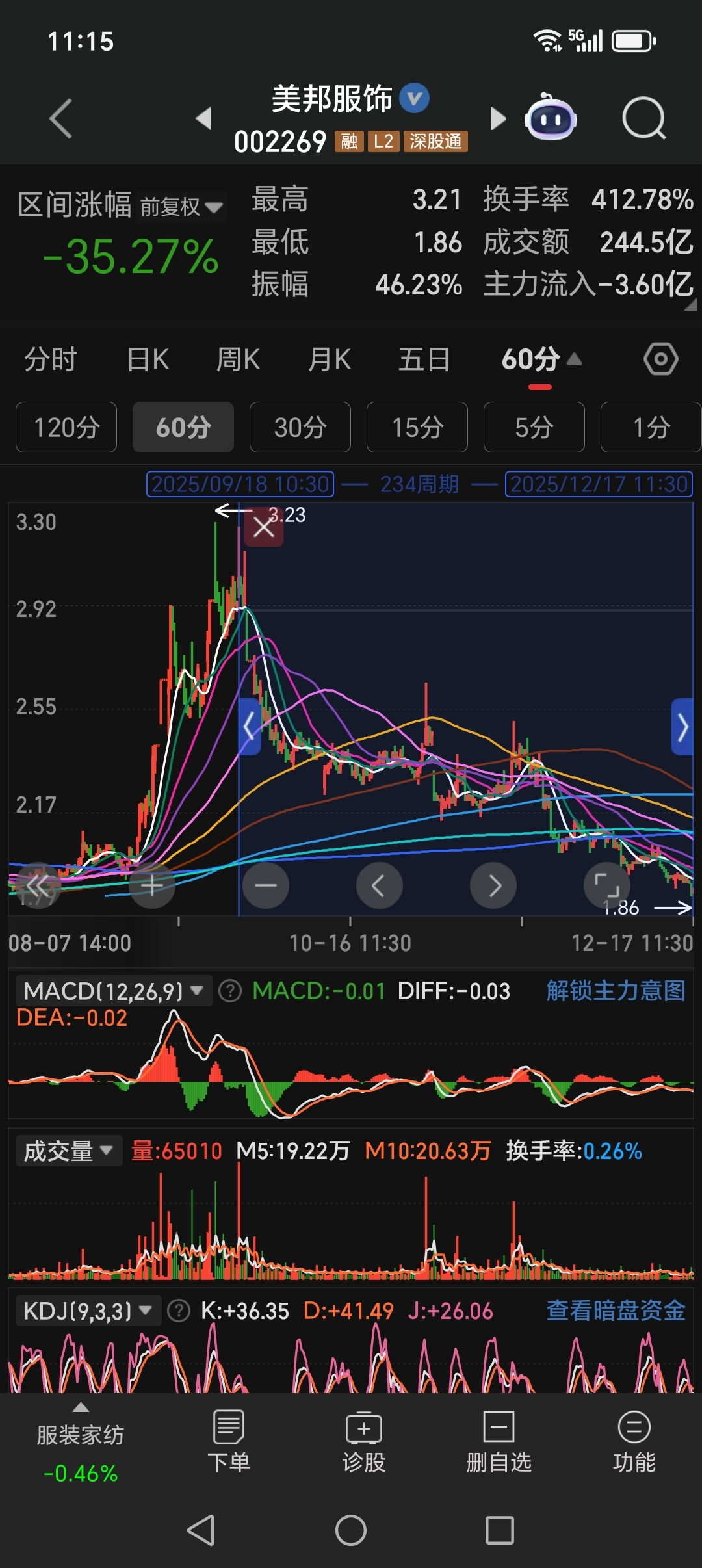Open chart settings hexagon icon
Image resolution: width=702 pixels, height=1568 pixels.
(661, 359)
